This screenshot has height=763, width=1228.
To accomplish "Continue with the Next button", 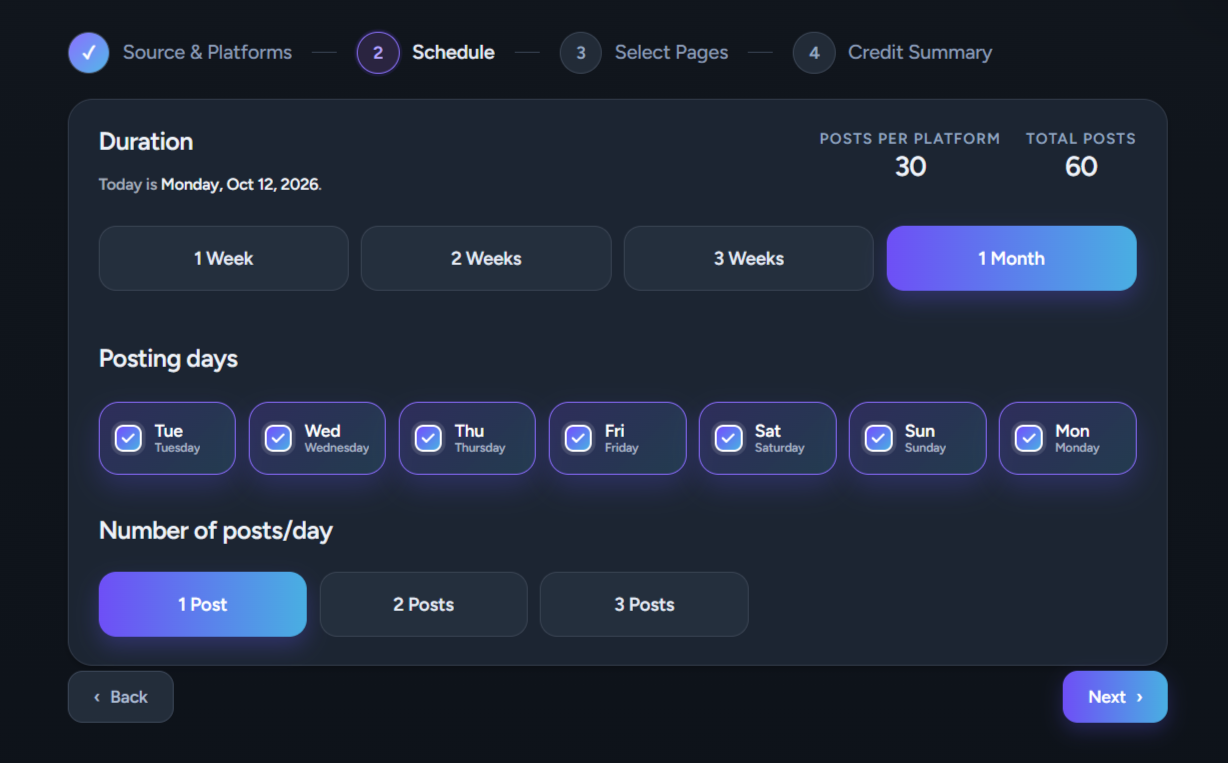I will pos(1115,697).
